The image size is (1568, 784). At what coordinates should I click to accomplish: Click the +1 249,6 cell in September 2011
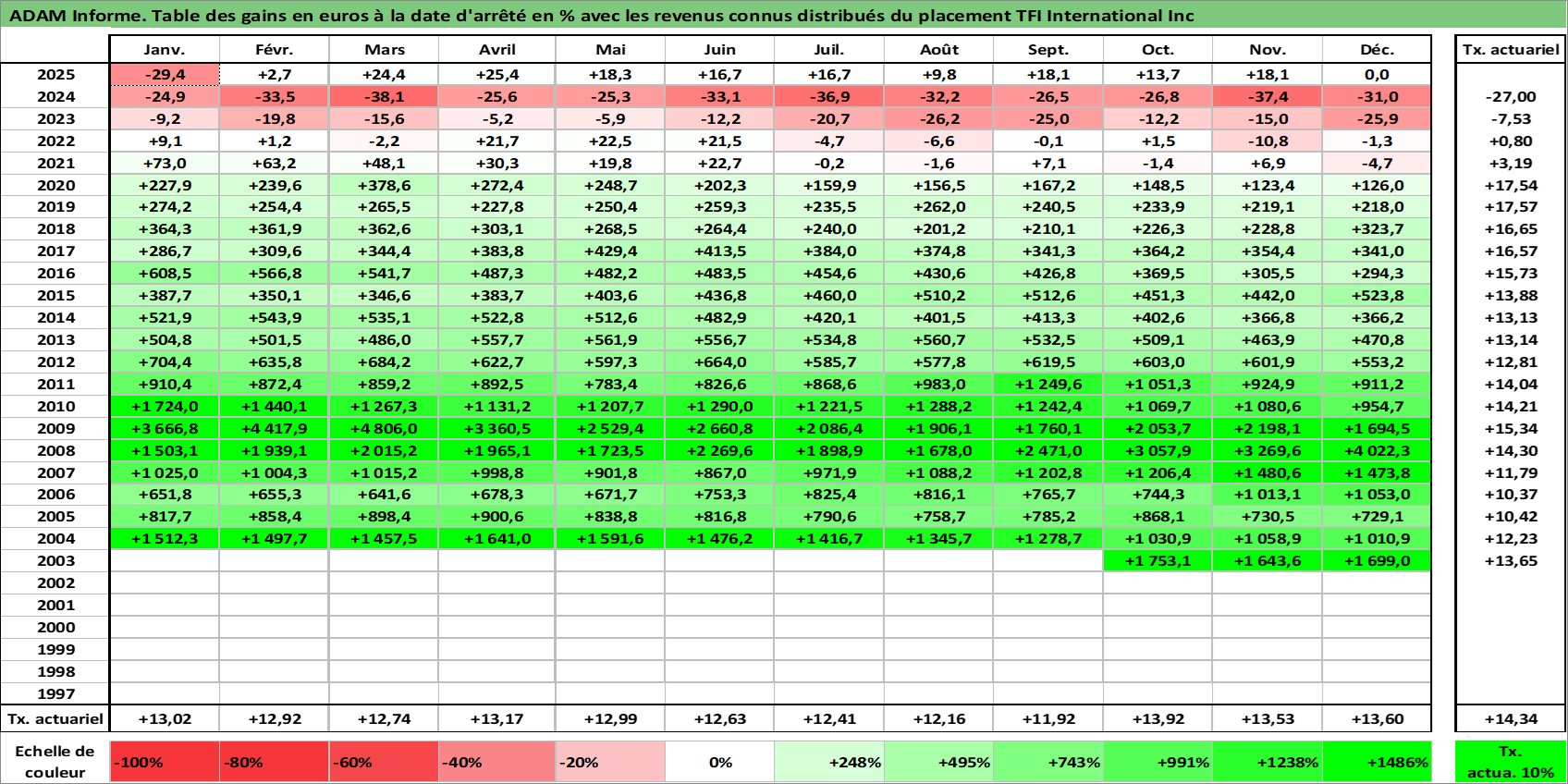1048,385
